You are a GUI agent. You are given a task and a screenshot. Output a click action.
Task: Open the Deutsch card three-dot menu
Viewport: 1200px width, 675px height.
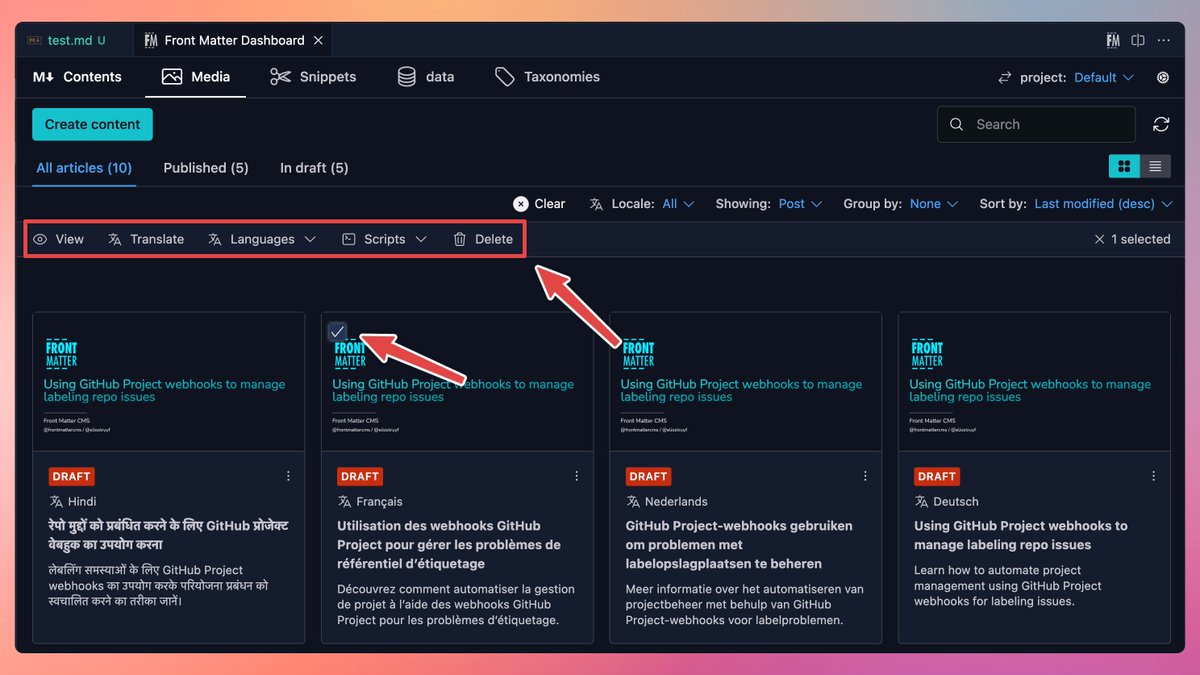[x=1153, y=476]
